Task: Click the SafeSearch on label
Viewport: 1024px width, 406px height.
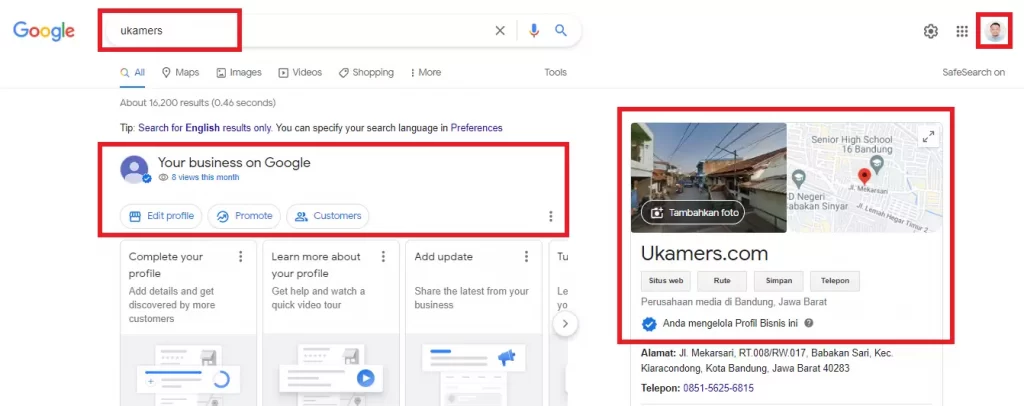Action: [973, 72]
